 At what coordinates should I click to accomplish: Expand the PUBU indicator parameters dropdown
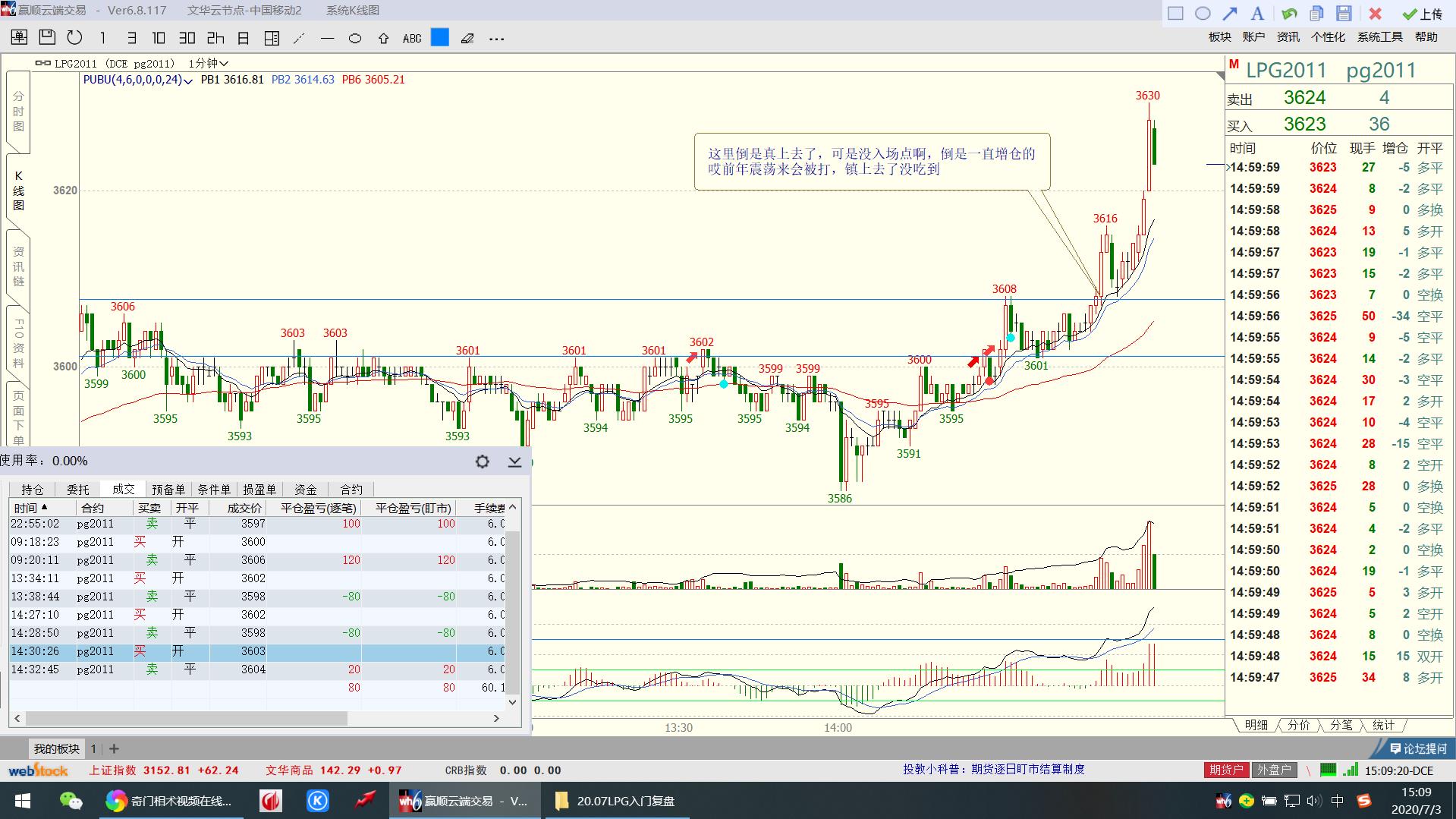188,80
